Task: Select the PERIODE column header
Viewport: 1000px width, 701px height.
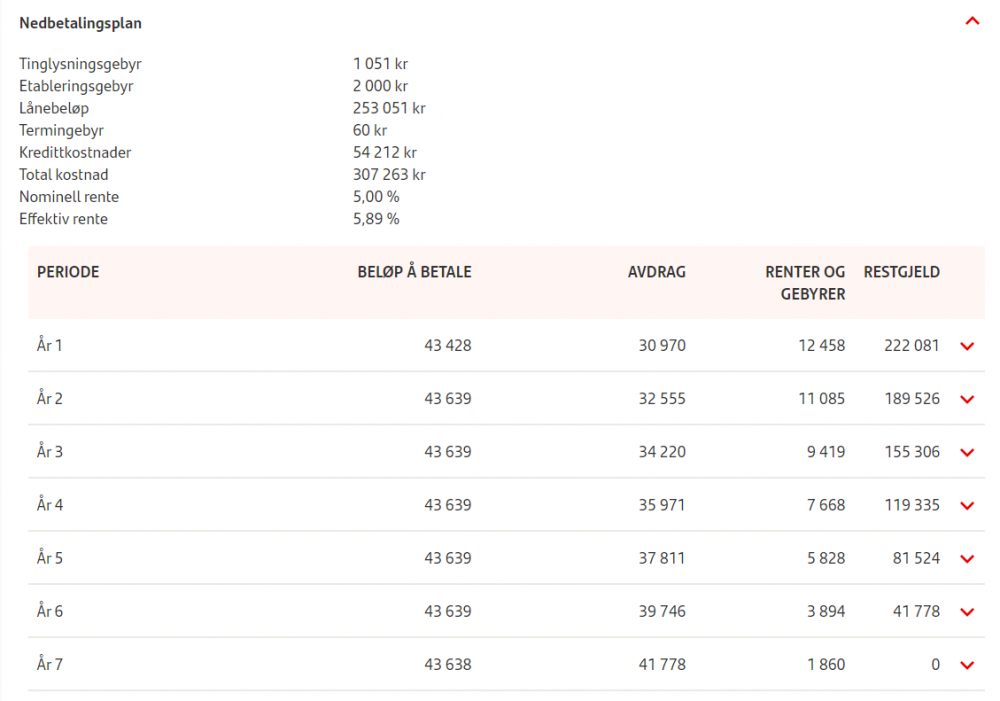Action: 68,272
